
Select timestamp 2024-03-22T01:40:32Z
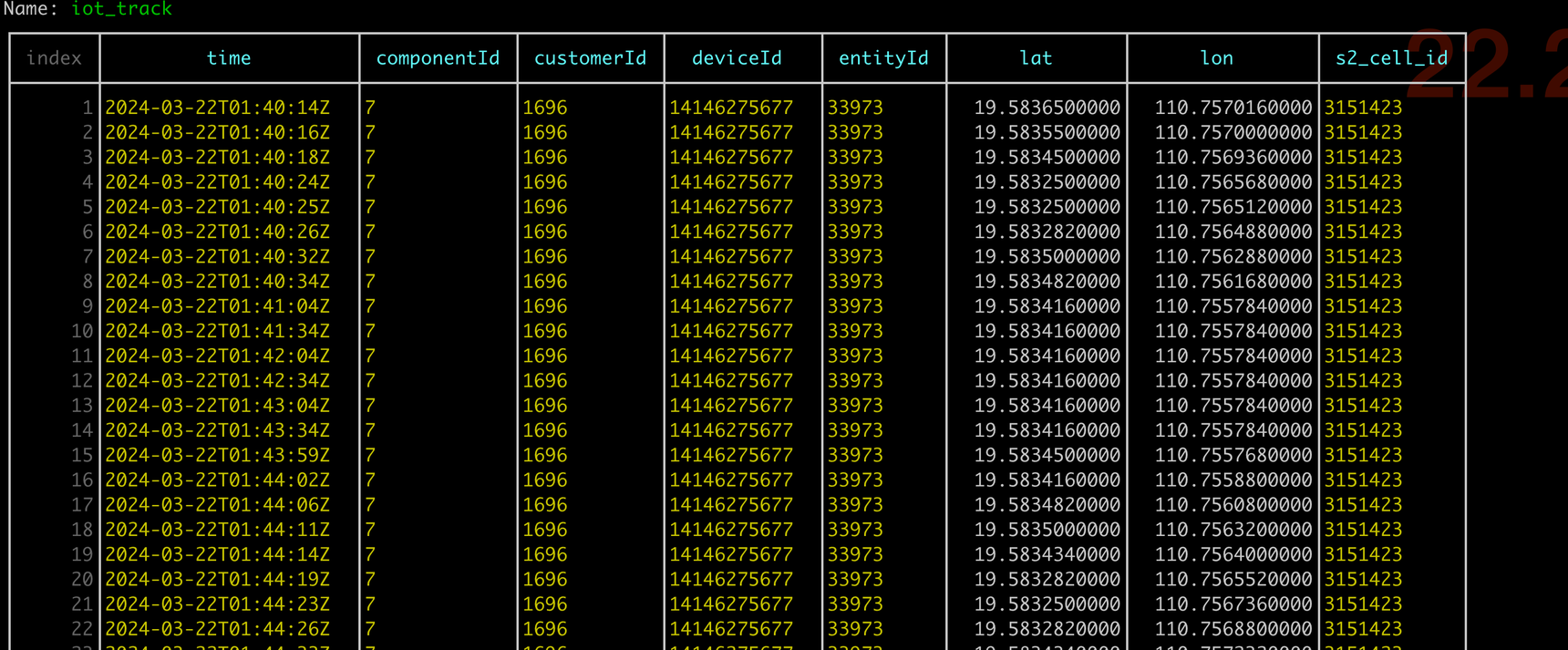[218, 257]
